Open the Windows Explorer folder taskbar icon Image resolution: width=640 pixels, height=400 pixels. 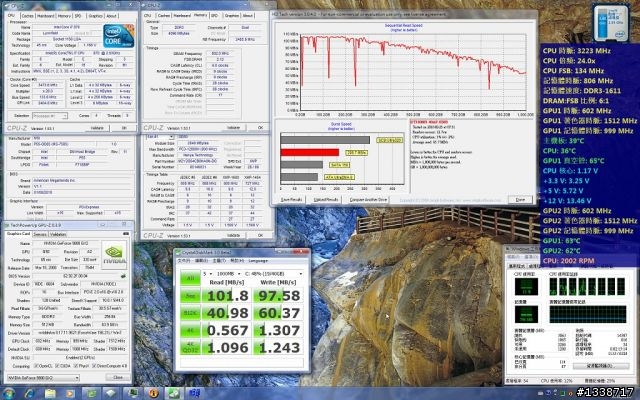(x=50, y=393)
